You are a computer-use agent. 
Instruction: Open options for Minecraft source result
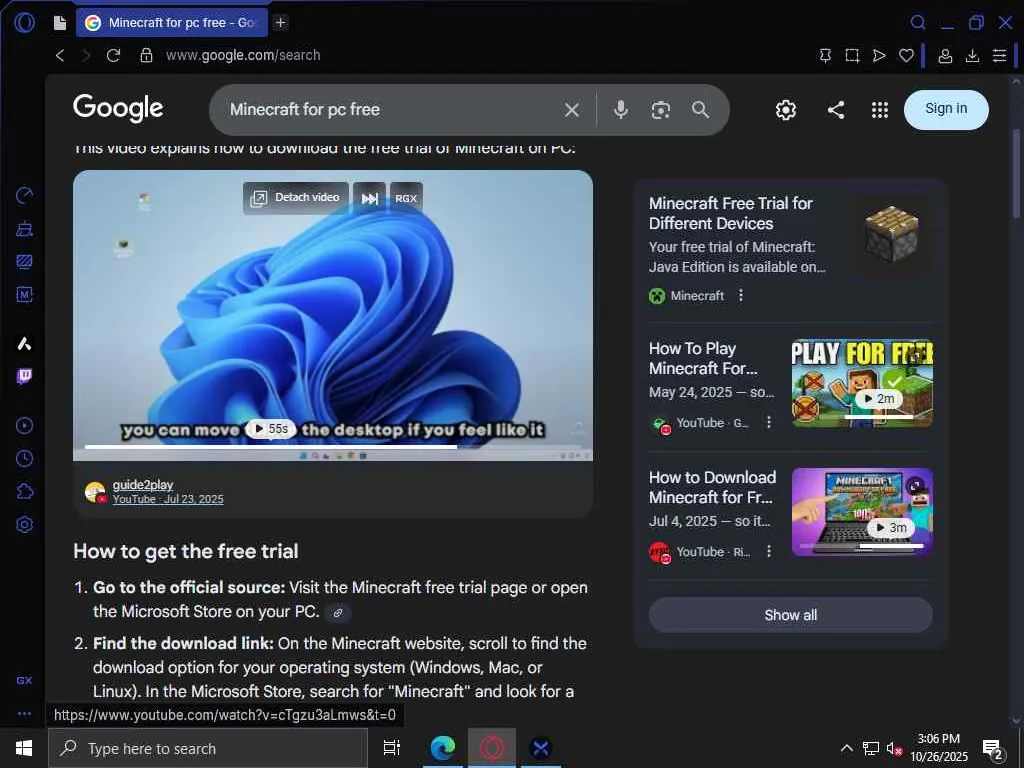741,296
